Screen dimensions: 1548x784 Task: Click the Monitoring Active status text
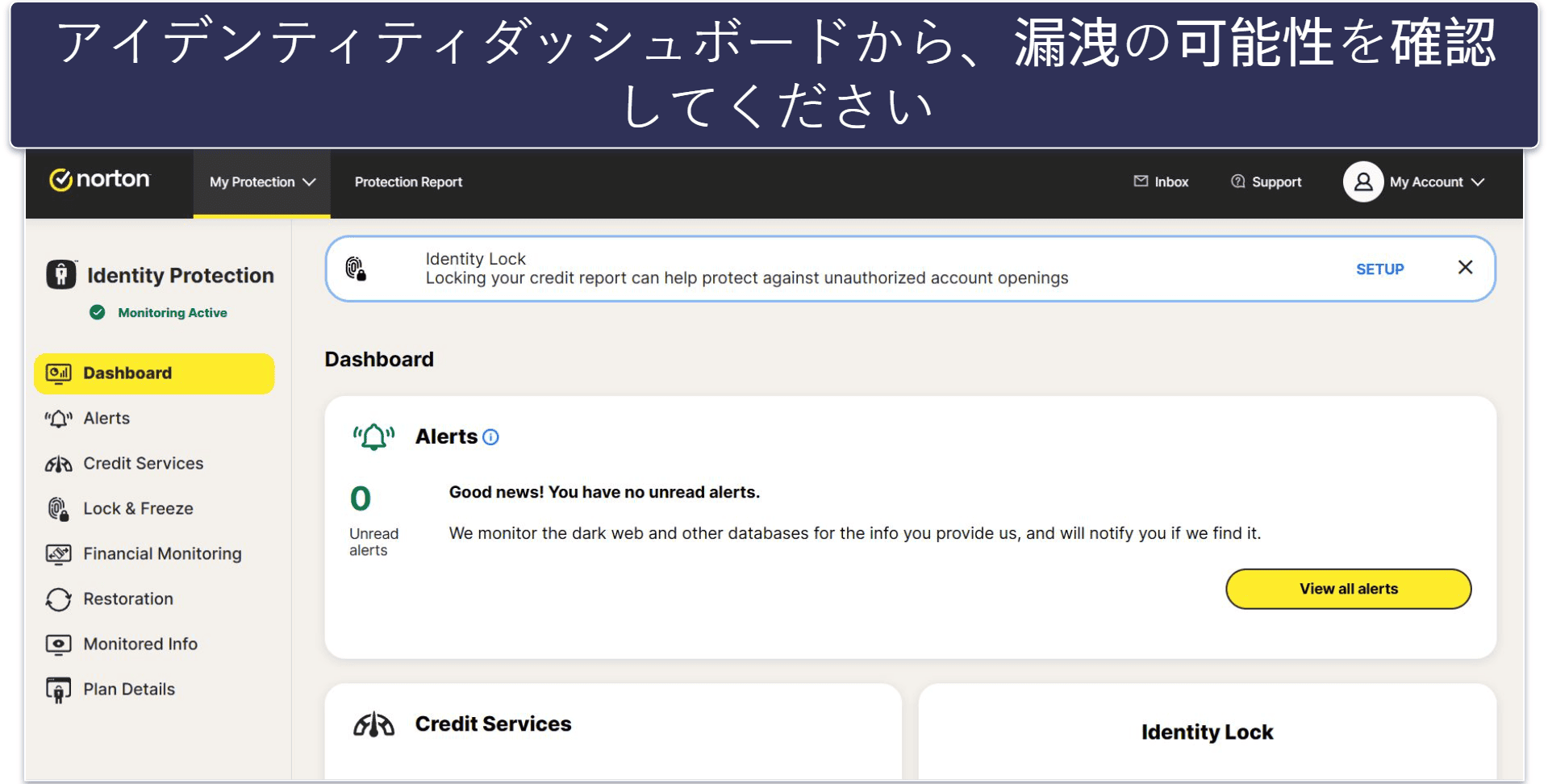[173, 313]
